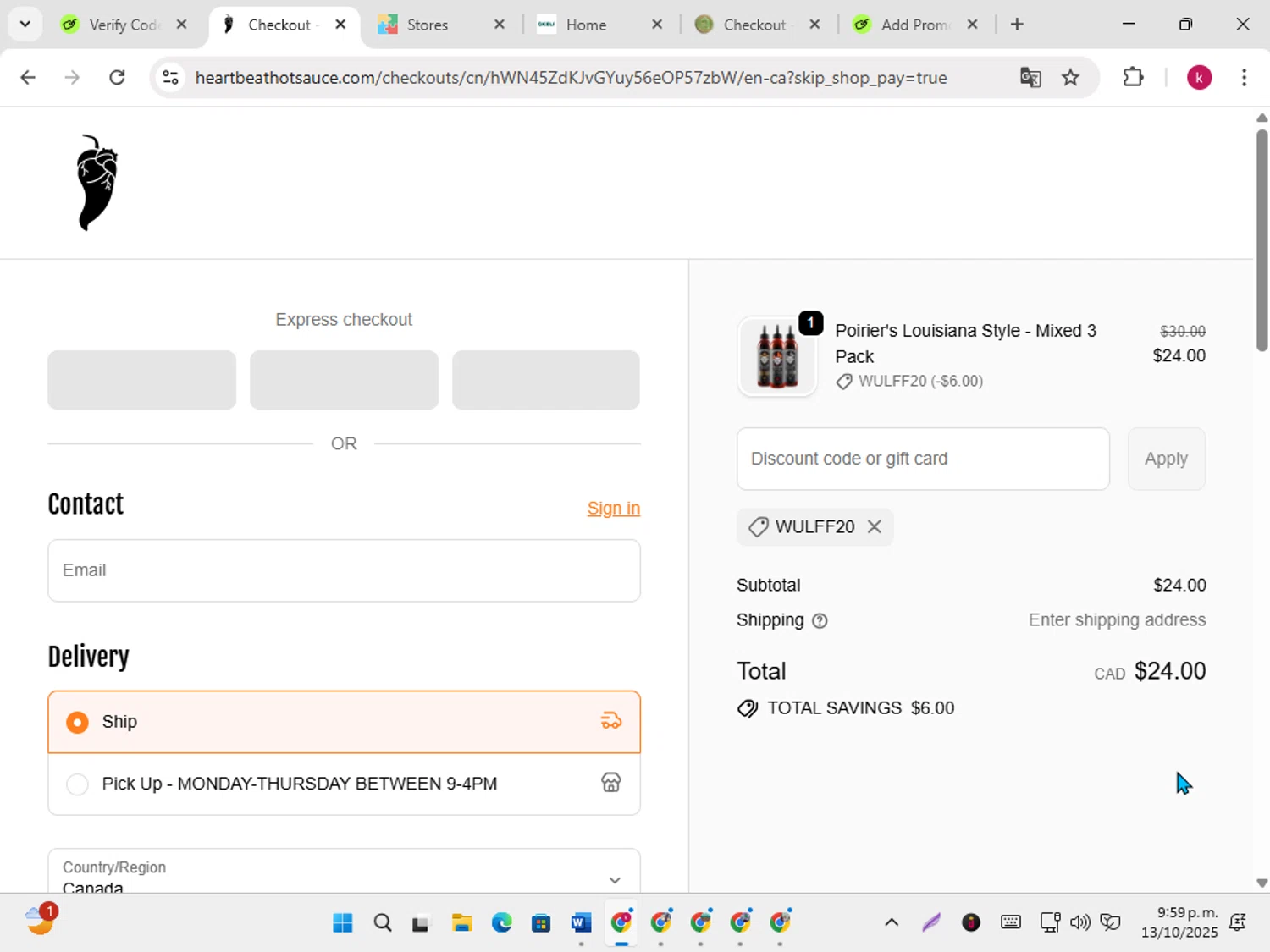The image size is (1270, 952).
Task: Click the third express checkout button
Action: (545, 380)
